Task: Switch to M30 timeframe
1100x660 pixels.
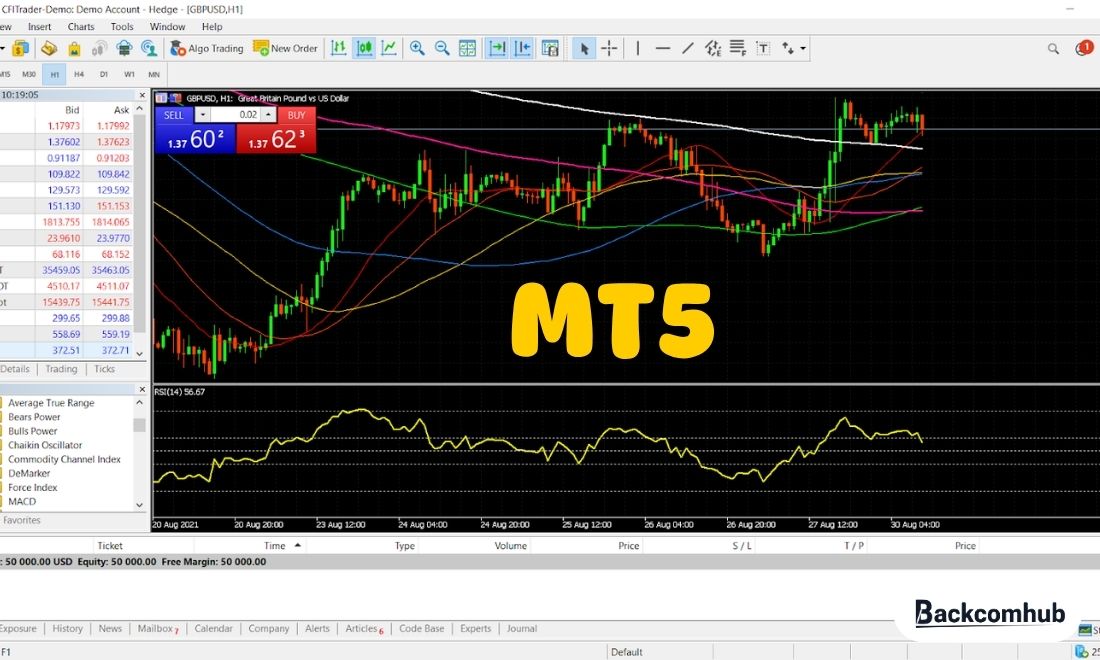Action: click(29, 74)
